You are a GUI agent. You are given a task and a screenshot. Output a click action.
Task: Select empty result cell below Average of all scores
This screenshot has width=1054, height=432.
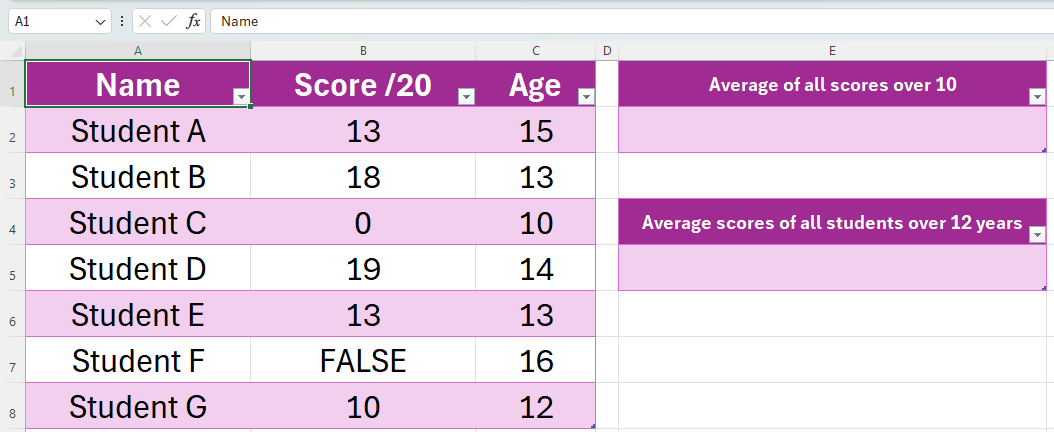pyautogui.click(x=832, y=130)
